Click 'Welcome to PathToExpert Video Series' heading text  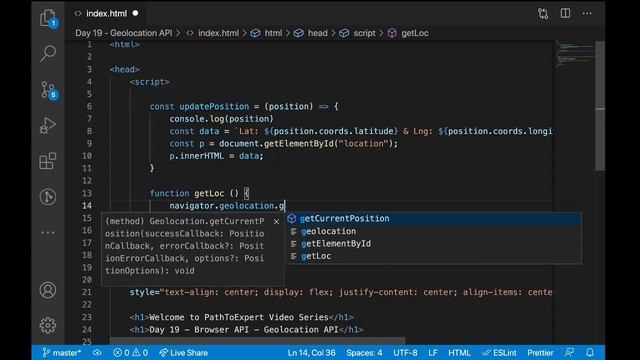pyautogui.click(x=239, y=317)
